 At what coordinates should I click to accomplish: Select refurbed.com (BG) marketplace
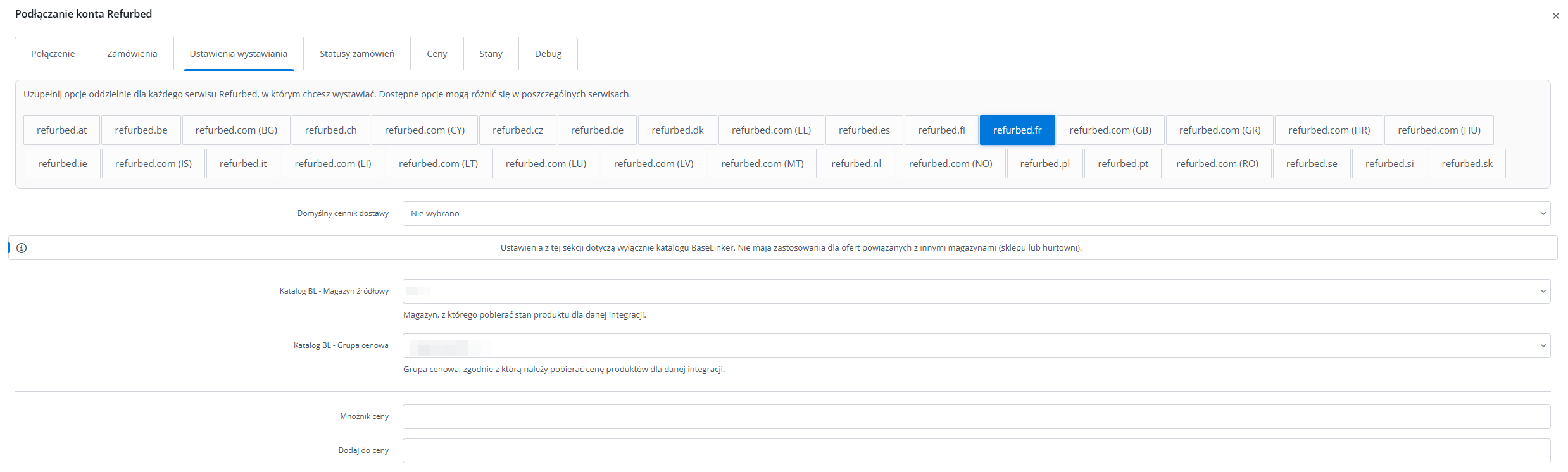(x=236, y=130)
